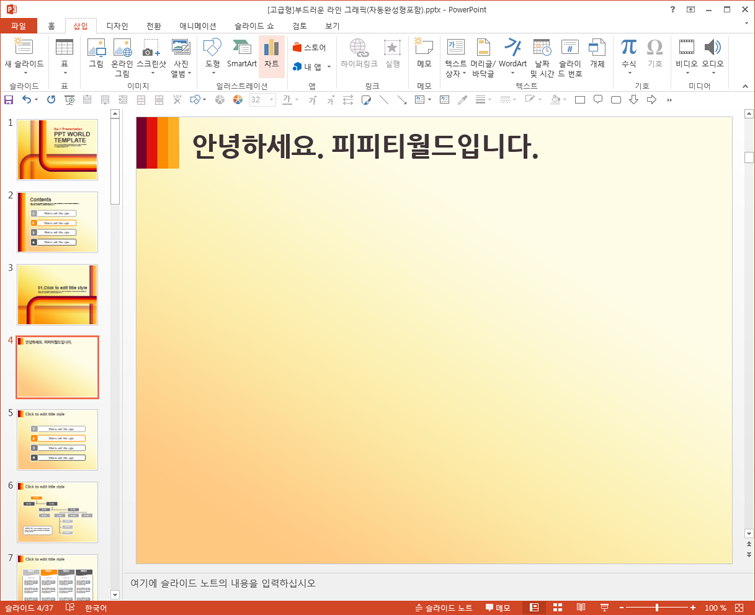Insert an Equation (수식)
755x615 pixels.
click(x=628, y=47)
